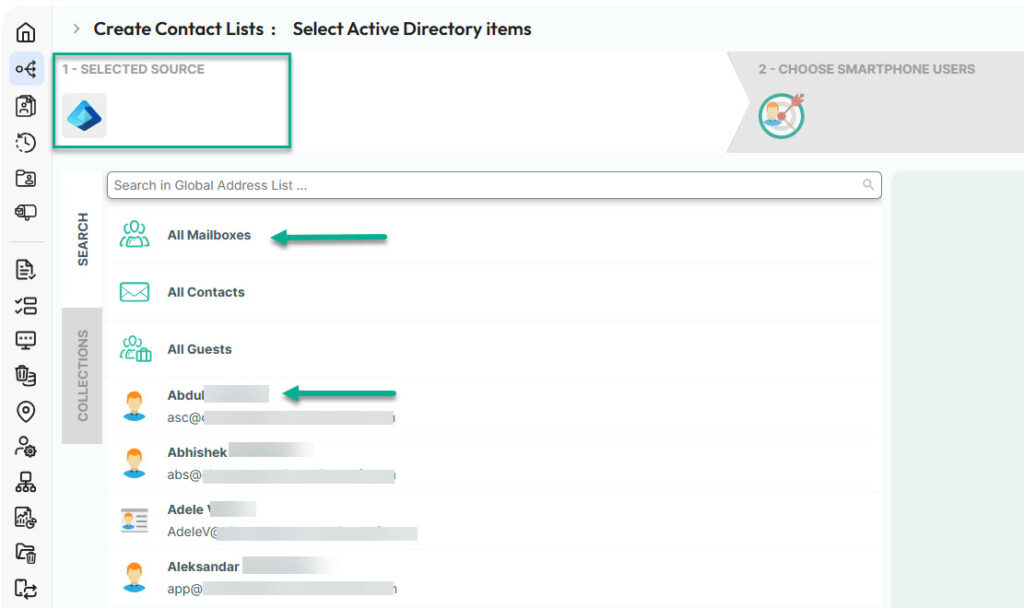The width and height of the screenshot is (1024, 608).
Task: Open the user folder icon in sidebar
Action: click(x=25, y=178)
